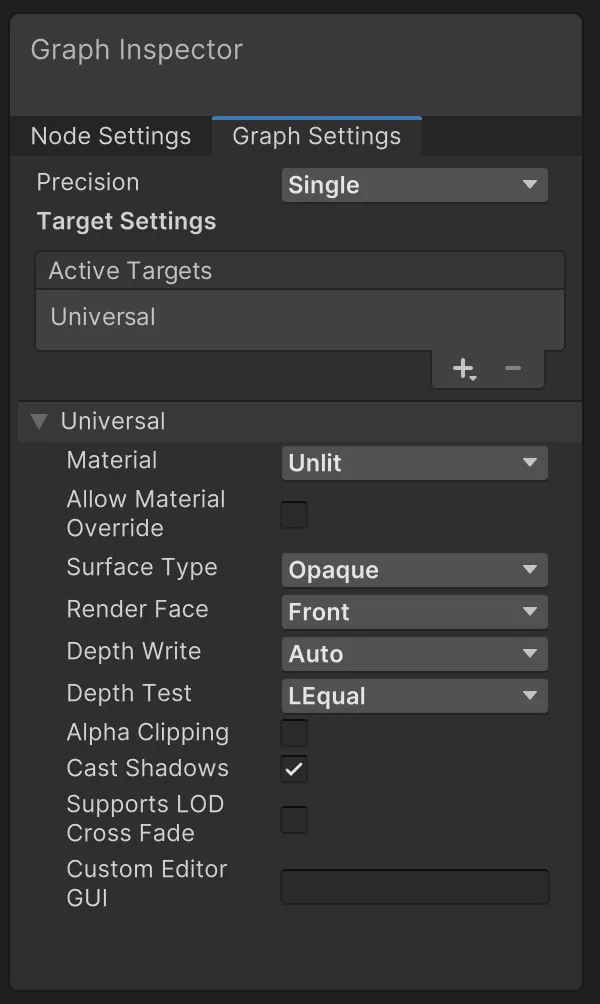Enable the Alpha Clipping checkbox
This screenshot has width=600, height=1004.
[294, 733]
